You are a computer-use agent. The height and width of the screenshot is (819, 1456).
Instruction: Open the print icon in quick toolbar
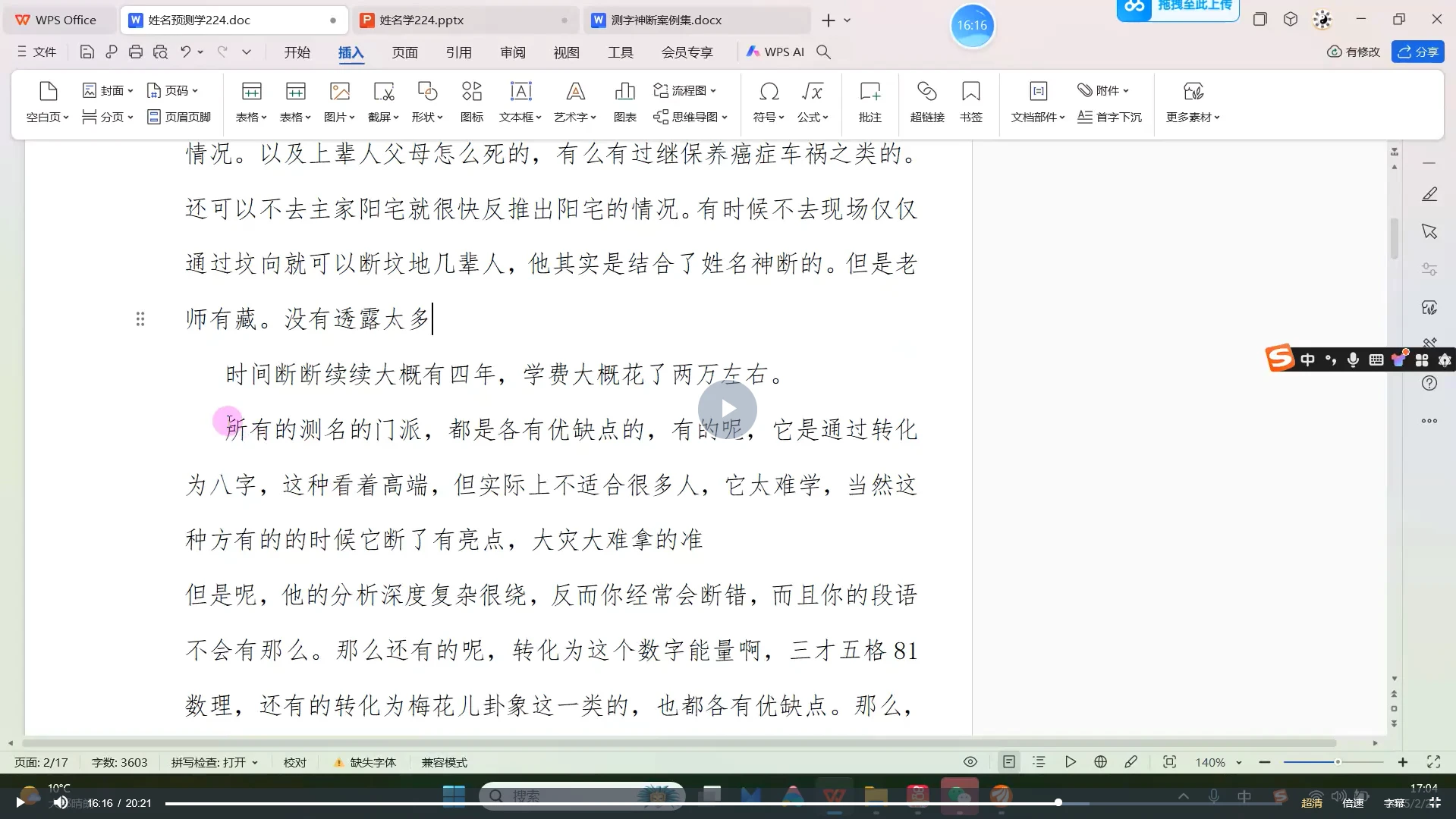[x=136, y=52]
